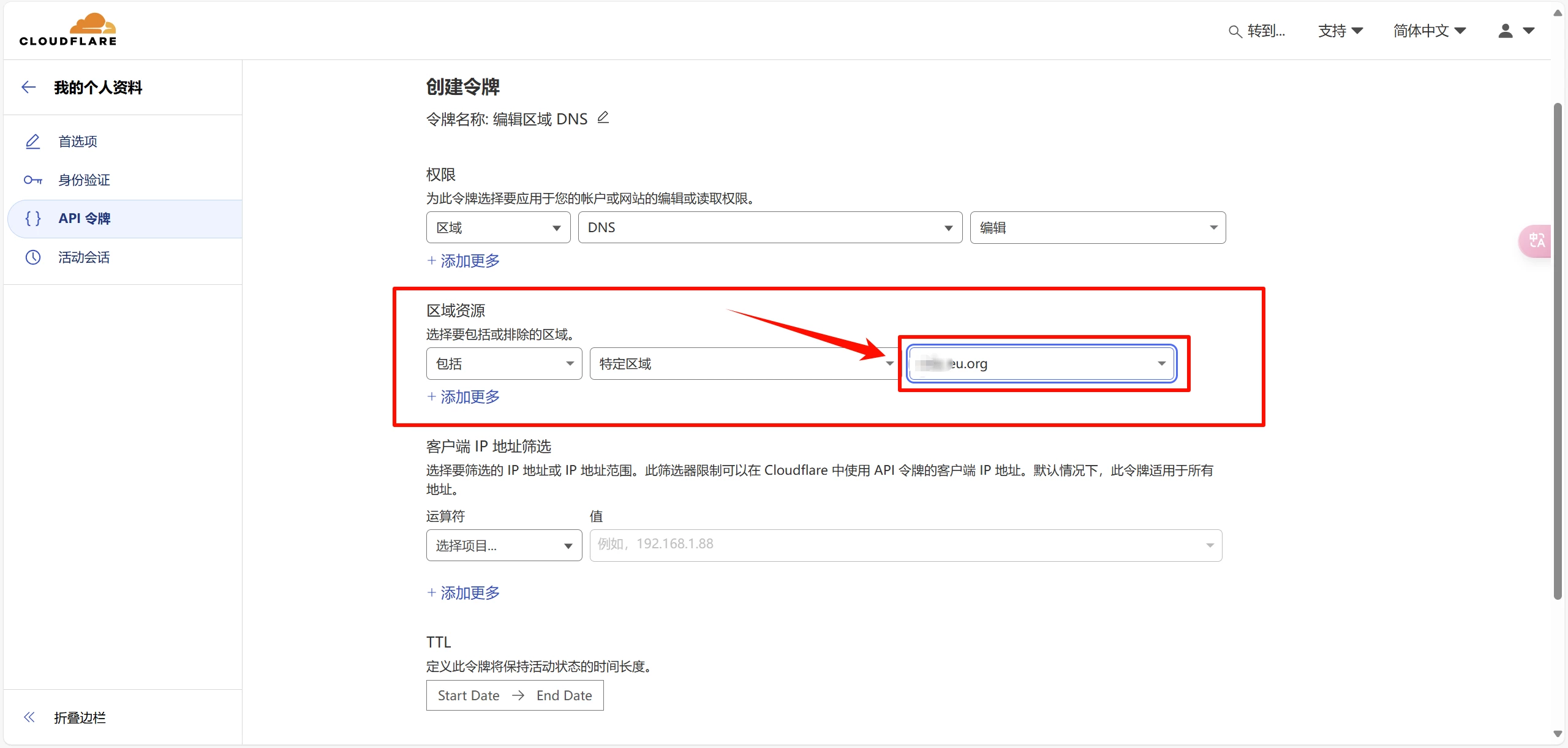The image size is (1568, 748).
Task: Click the search magnifier 转到 icon
Action: [1235, 31]
